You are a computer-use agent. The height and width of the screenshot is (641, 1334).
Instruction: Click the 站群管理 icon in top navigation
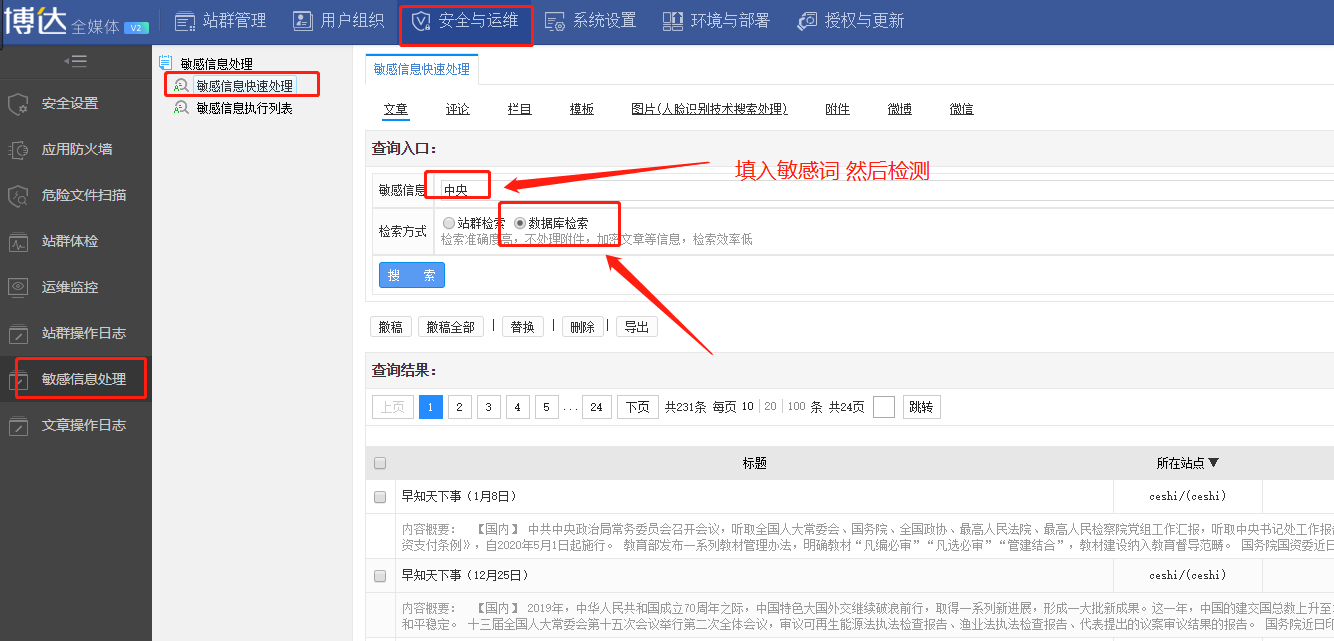185,21
